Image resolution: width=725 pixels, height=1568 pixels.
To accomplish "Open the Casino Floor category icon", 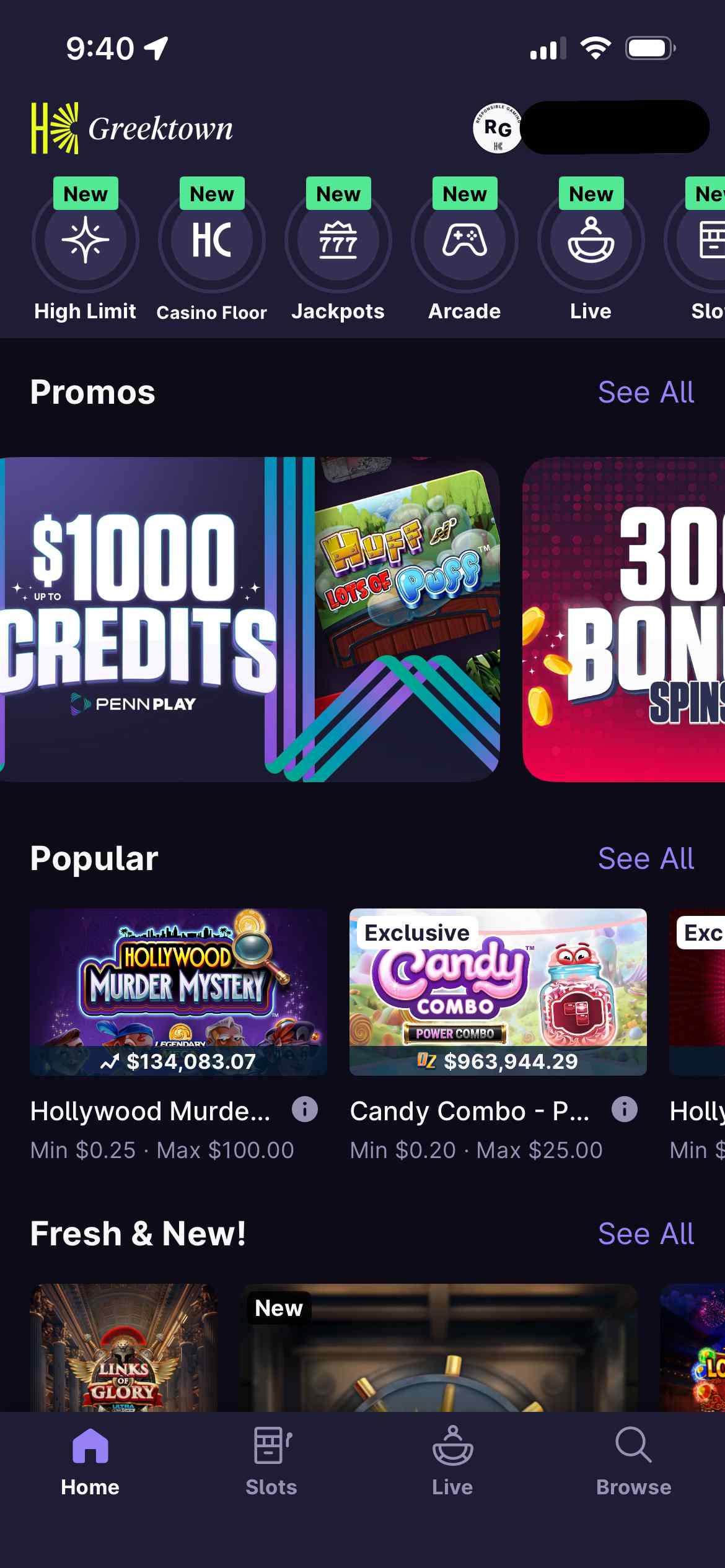I will (x=212, y=240).
